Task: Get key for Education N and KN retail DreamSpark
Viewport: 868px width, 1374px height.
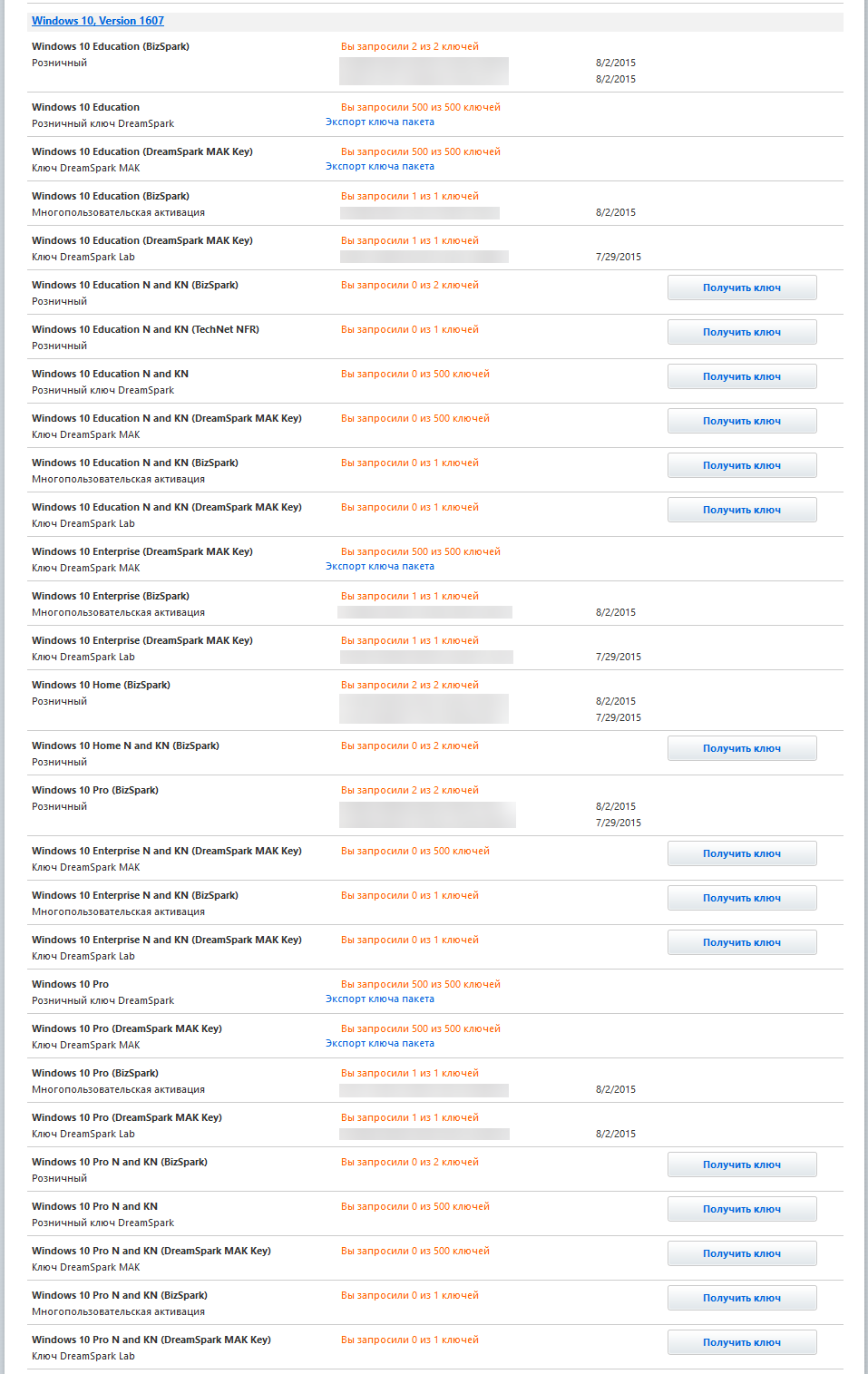Action: point(741,376)
